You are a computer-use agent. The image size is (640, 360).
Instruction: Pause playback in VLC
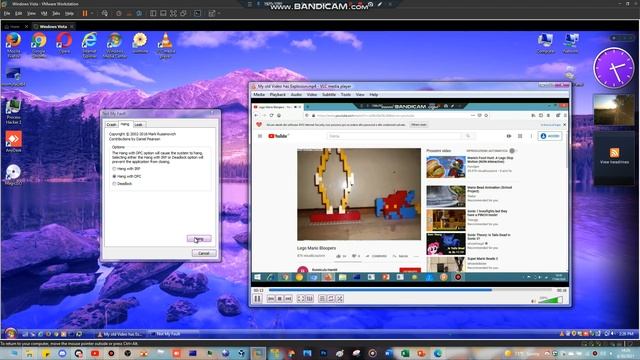(258, 299)
